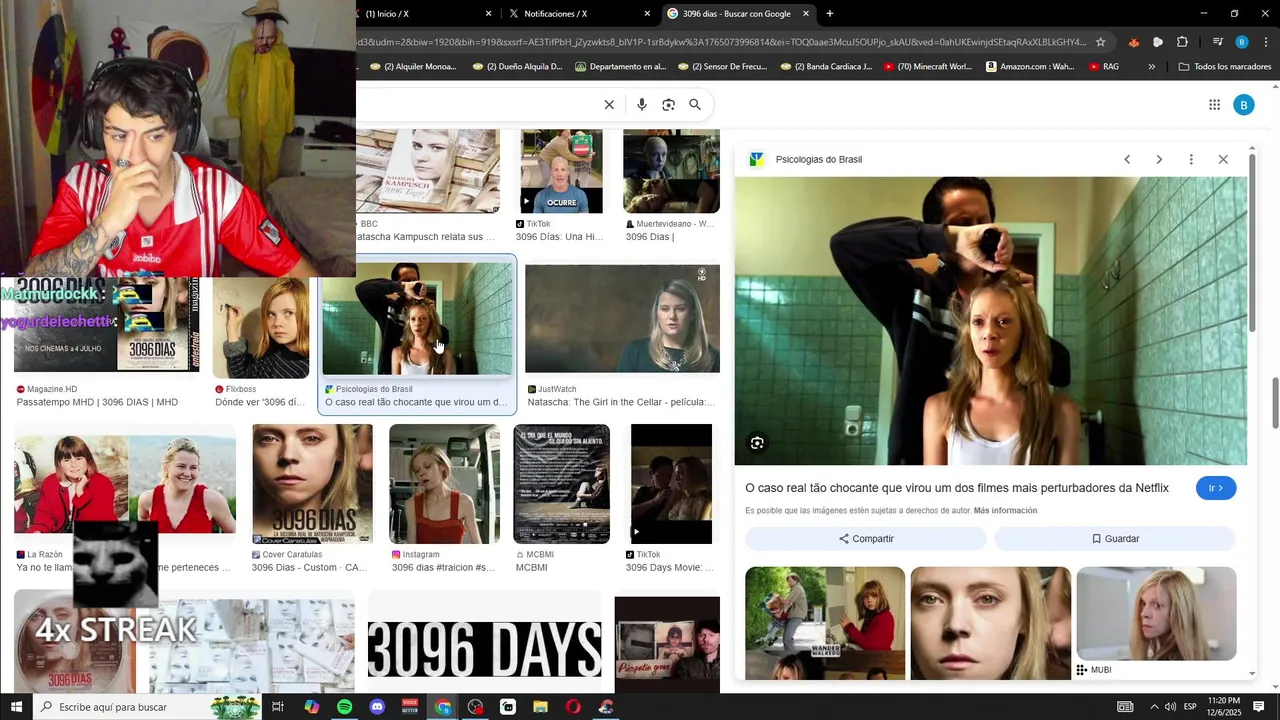Open related close-up face image
This screenshot has height=720, width=1280.
point(990,623)
